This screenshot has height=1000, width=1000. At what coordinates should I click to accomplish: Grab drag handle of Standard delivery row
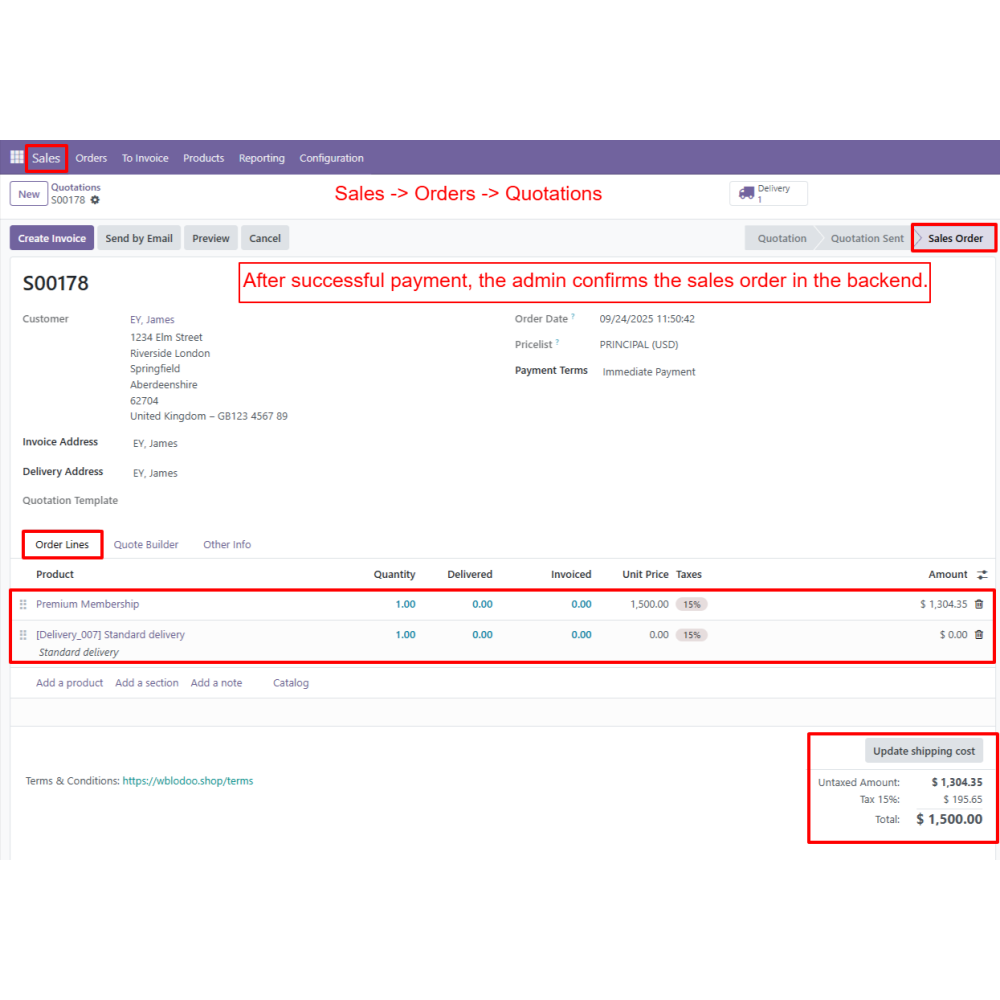[x=23, y=635]
